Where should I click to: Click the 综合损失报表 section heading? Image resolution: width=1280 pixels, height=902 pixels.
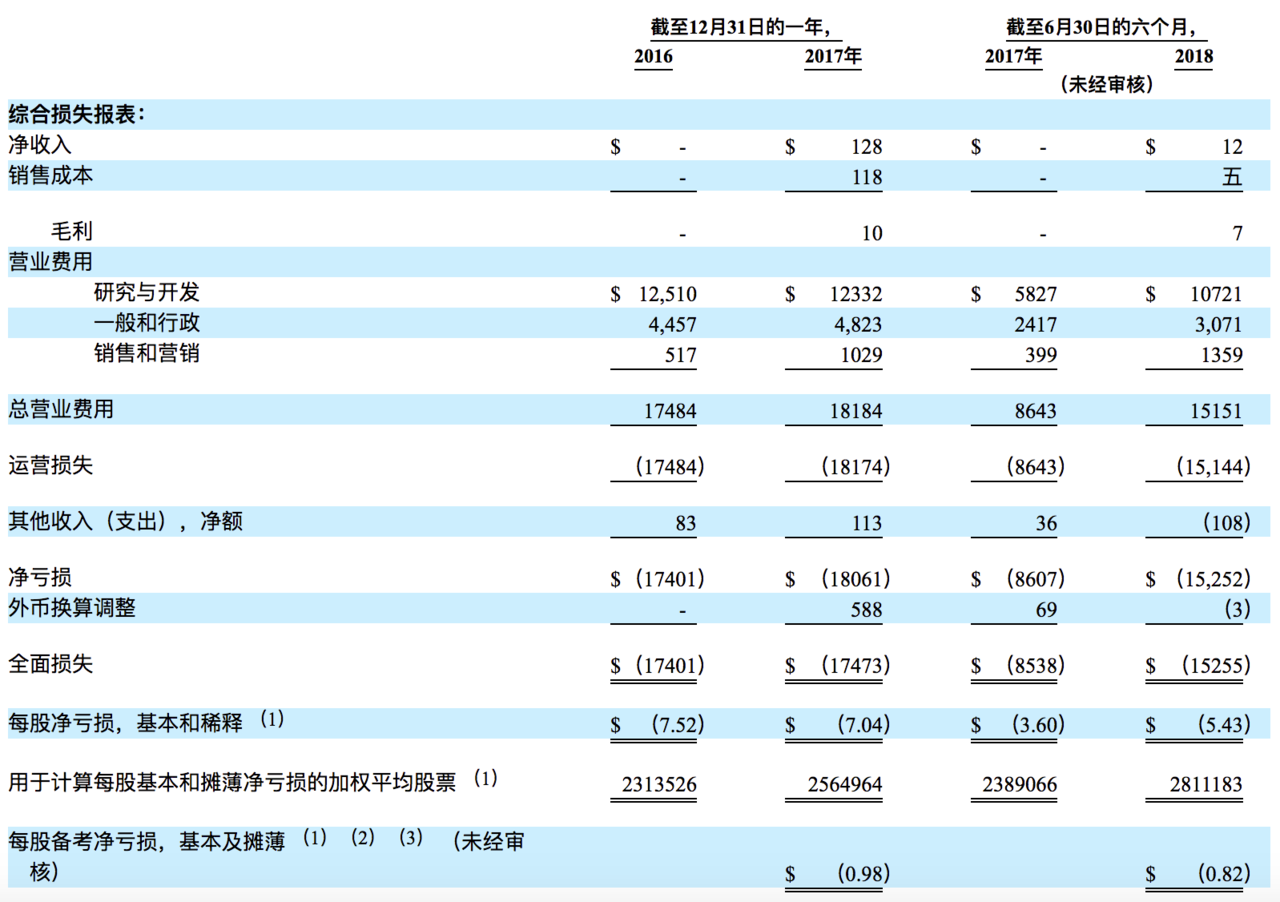76,114
